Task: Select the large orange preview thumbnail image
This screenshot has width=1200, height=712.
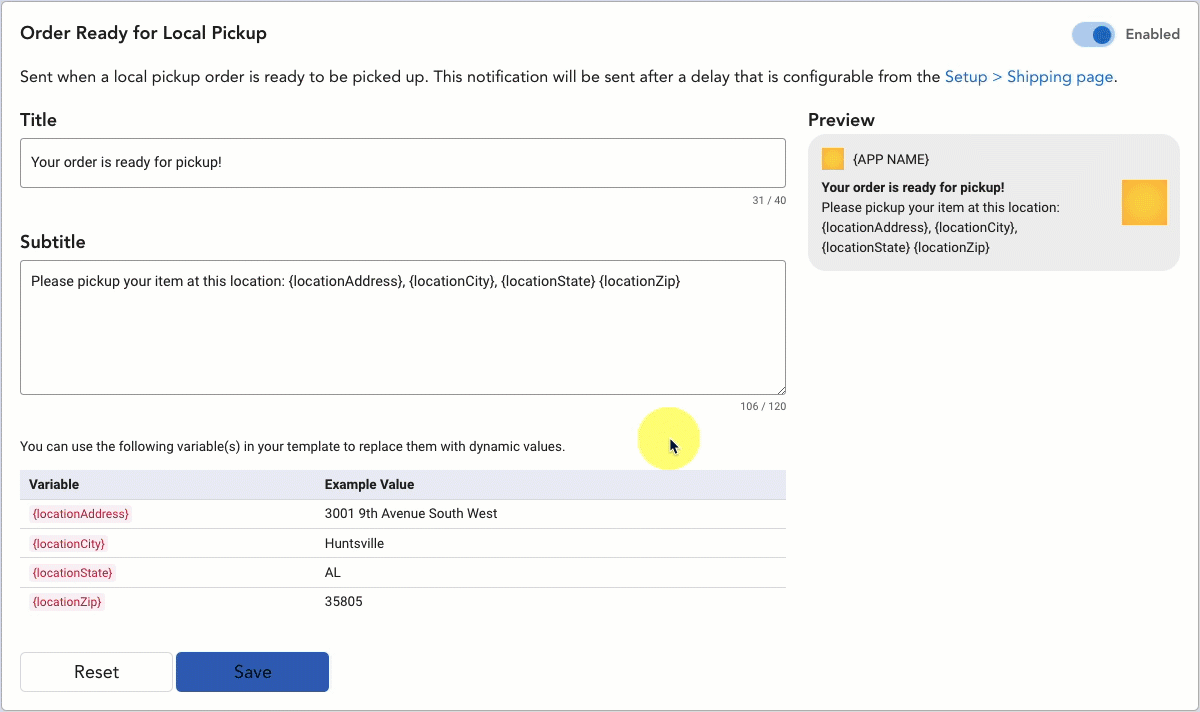Action: point(1144,203)
